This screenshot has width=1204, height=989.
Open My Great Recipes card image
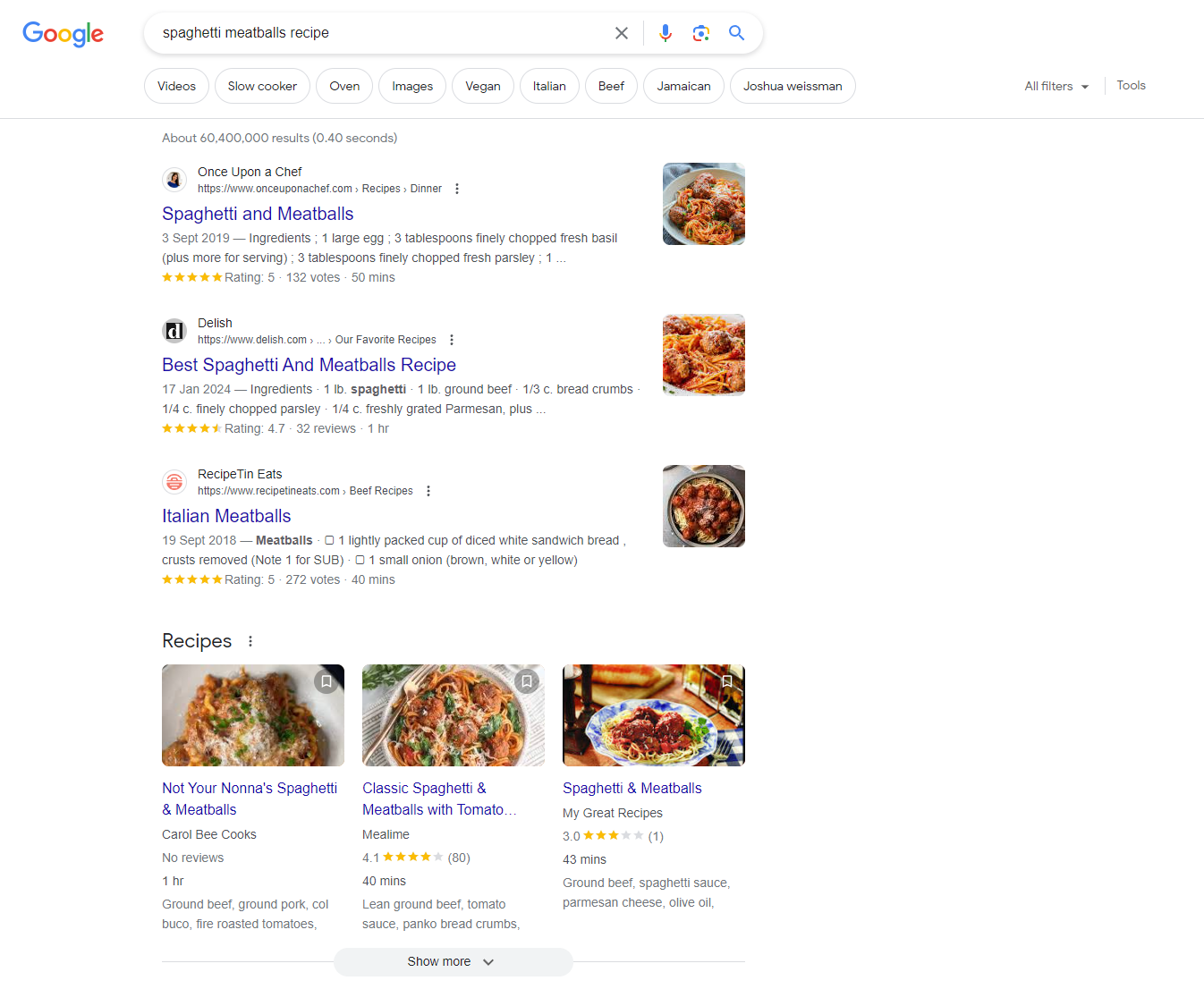click(654, 715)
